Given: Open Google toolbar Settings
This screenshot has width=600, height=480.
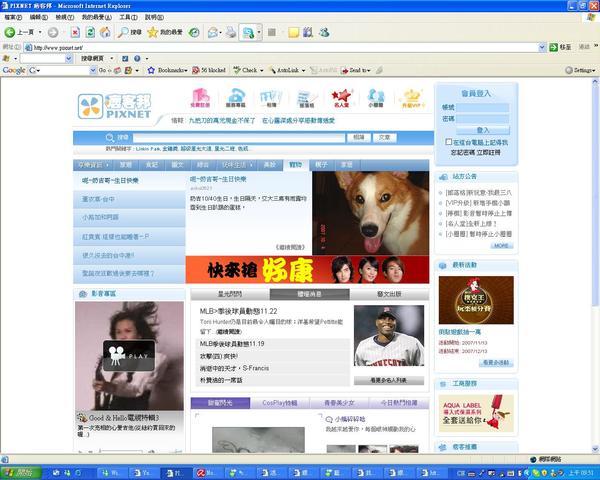Looking at the screenshot, I should [580, 70].
